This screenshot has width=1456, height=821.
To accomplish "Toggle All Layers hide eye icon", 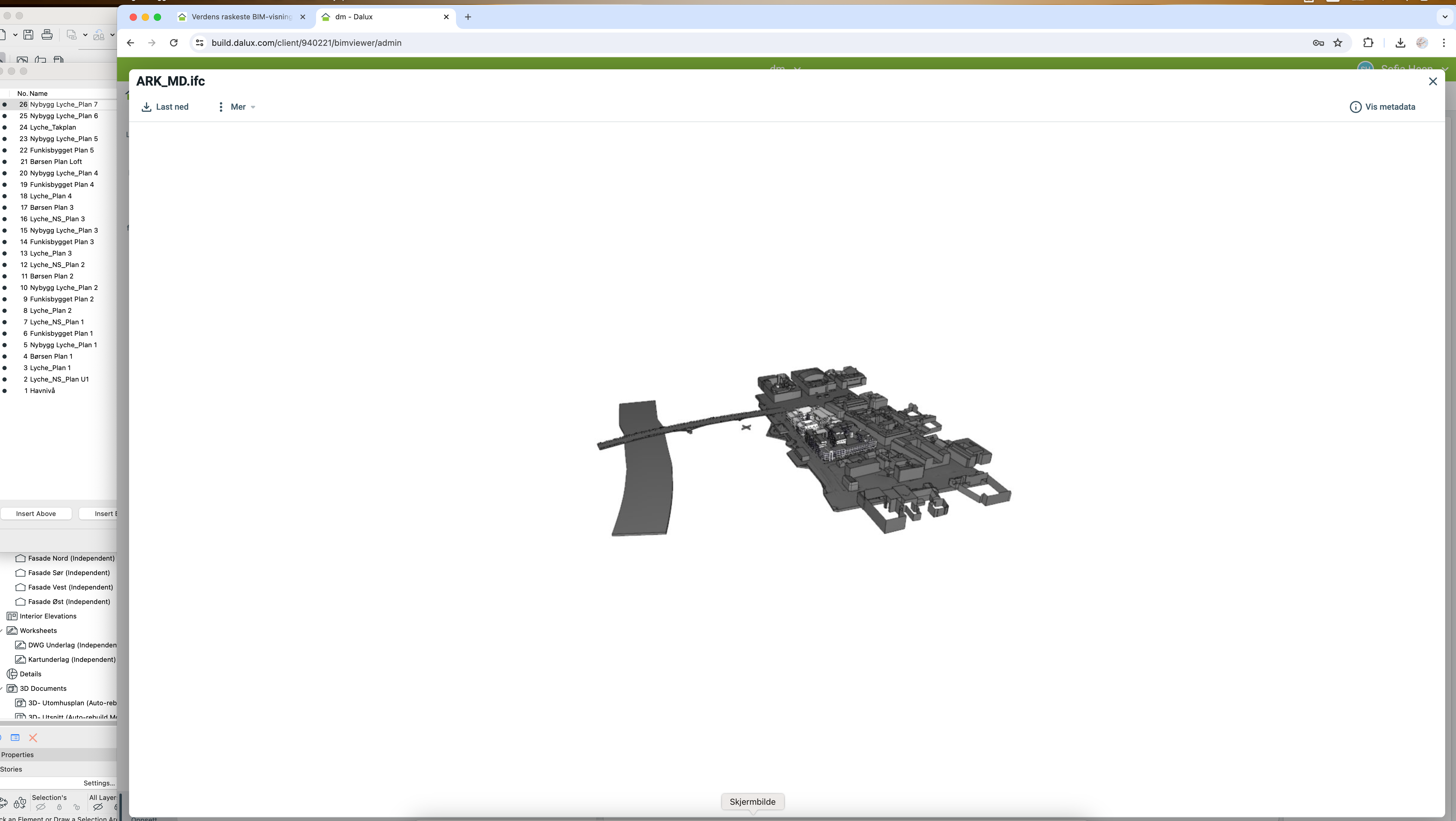I will pyautogui.click(x=98, y=807).
